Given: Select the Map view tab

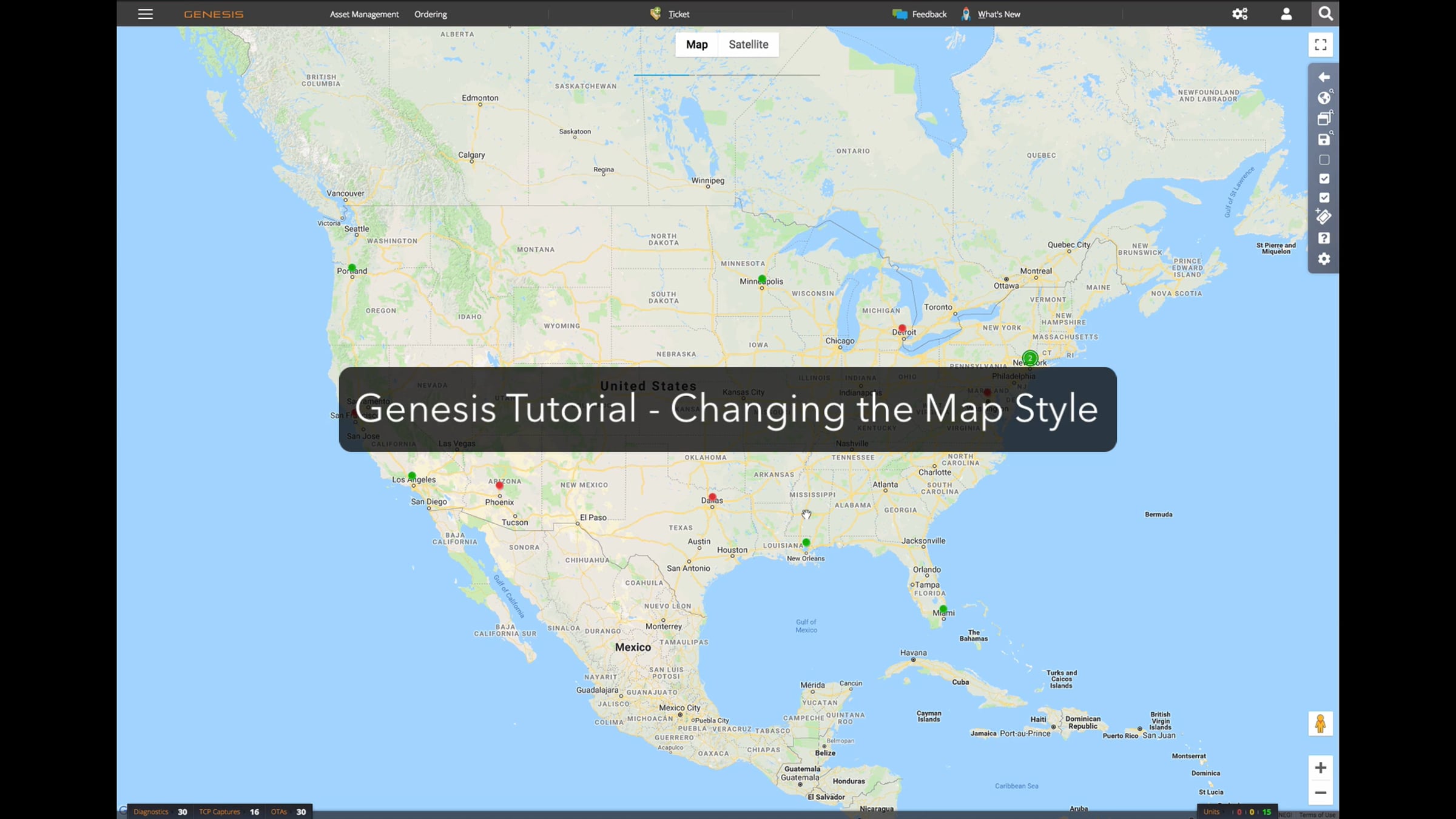Looking at the screenshot, I should [x=696, y=44].
